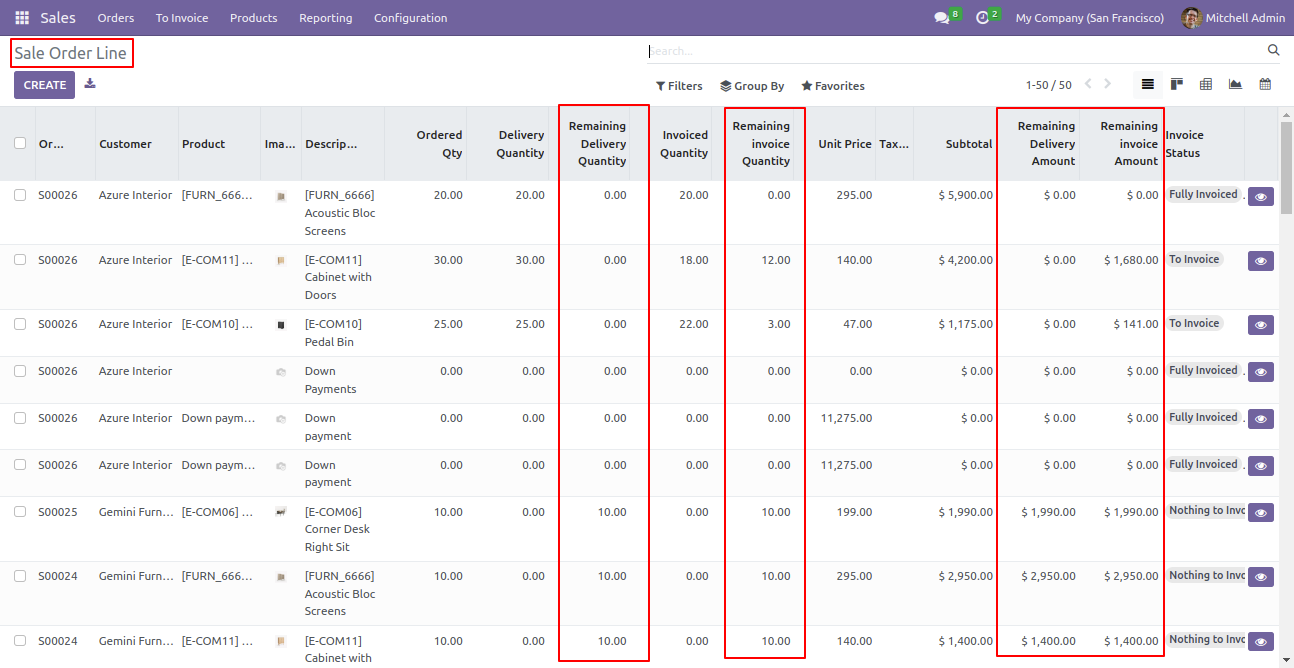This screenshot has height=668, width=1294.
Task: Click eye button on Pedal Bin row
Action: tap(1261, 325)
